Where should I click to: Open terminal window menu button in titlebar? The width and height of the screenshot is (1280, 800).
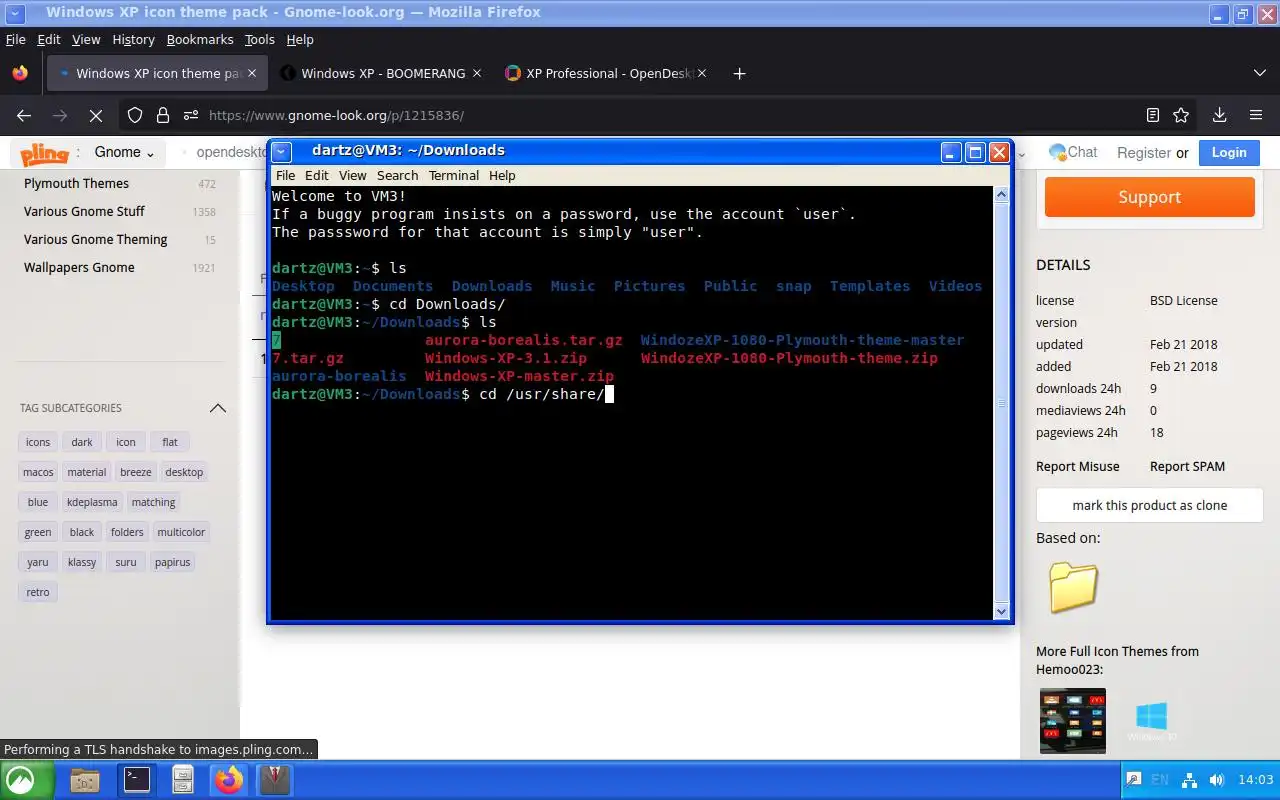coord(282,152)
